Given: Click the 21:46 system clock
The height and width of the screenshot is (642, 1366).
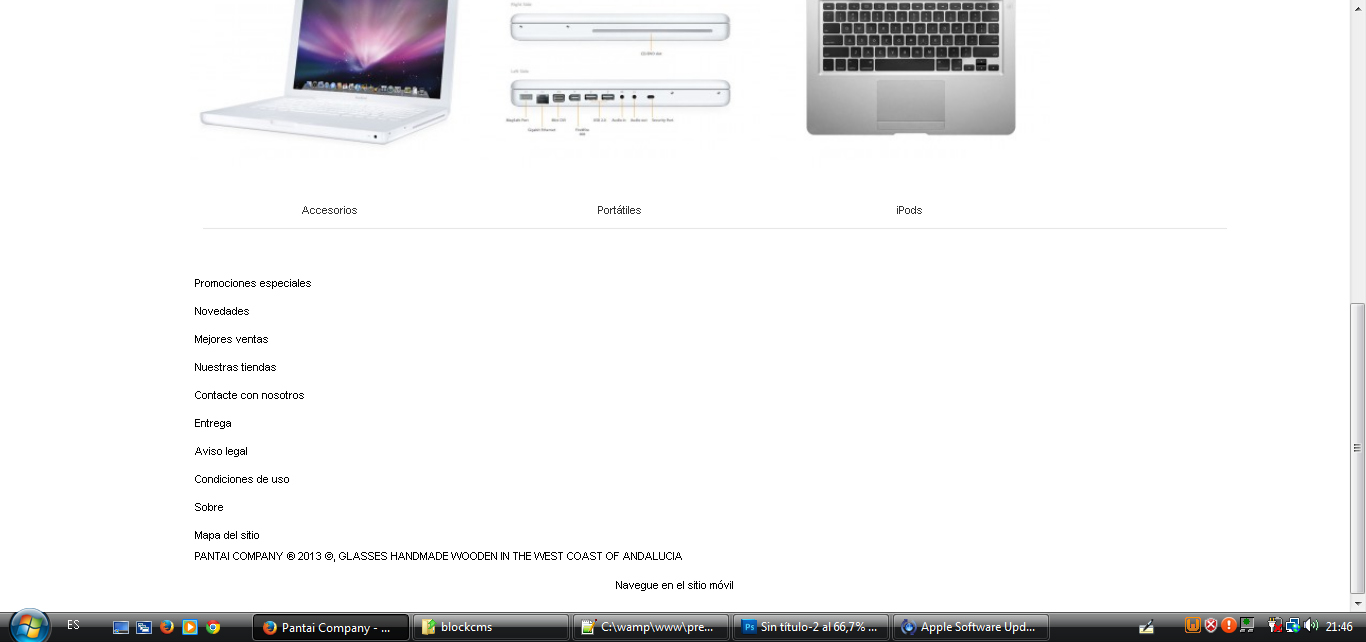Looking at the screenshot, I should pos(1339,627).
